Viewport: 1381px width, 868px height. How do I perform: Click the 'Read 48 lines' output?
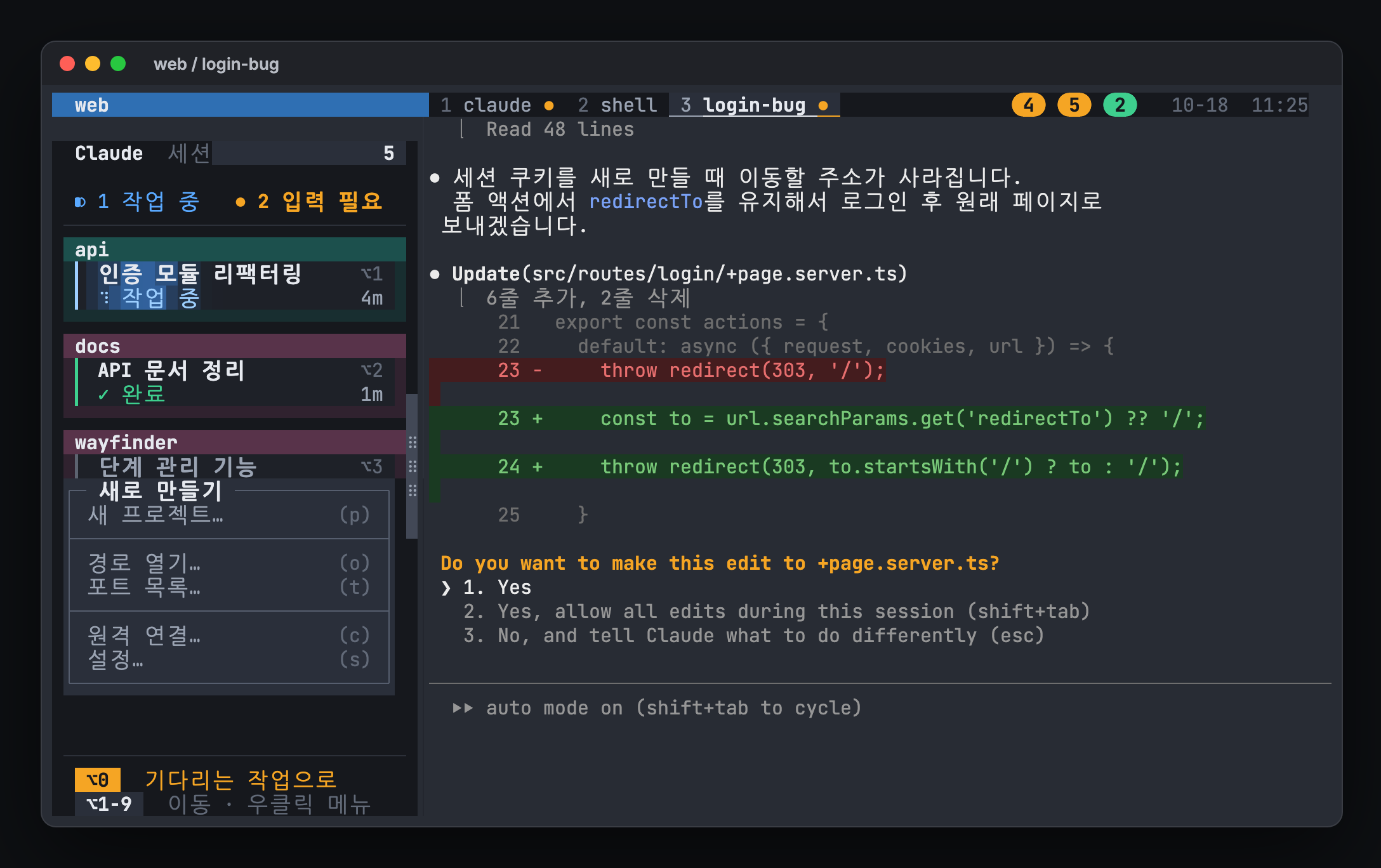point(560,129)
